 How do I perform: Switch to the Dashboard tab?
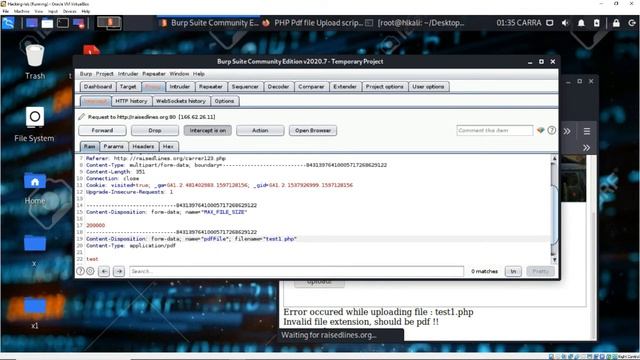point(98,87)
